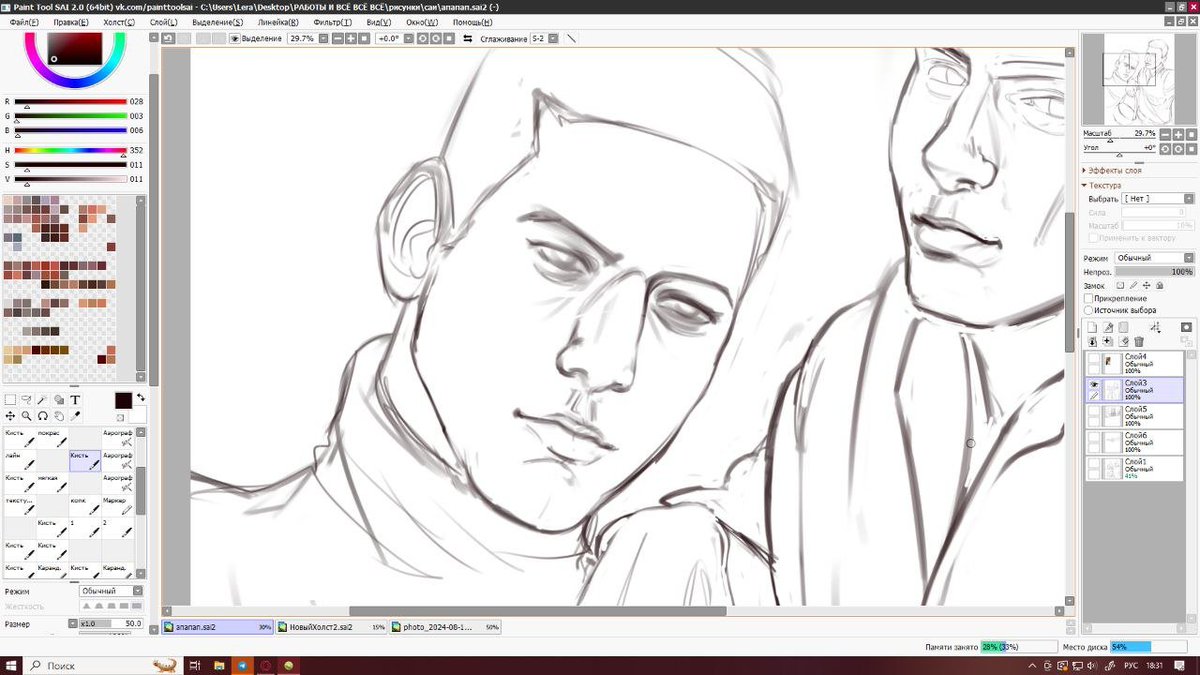Show layer Слой5 via its visibility box
1200x675 pixels.
coord(1093,410)
